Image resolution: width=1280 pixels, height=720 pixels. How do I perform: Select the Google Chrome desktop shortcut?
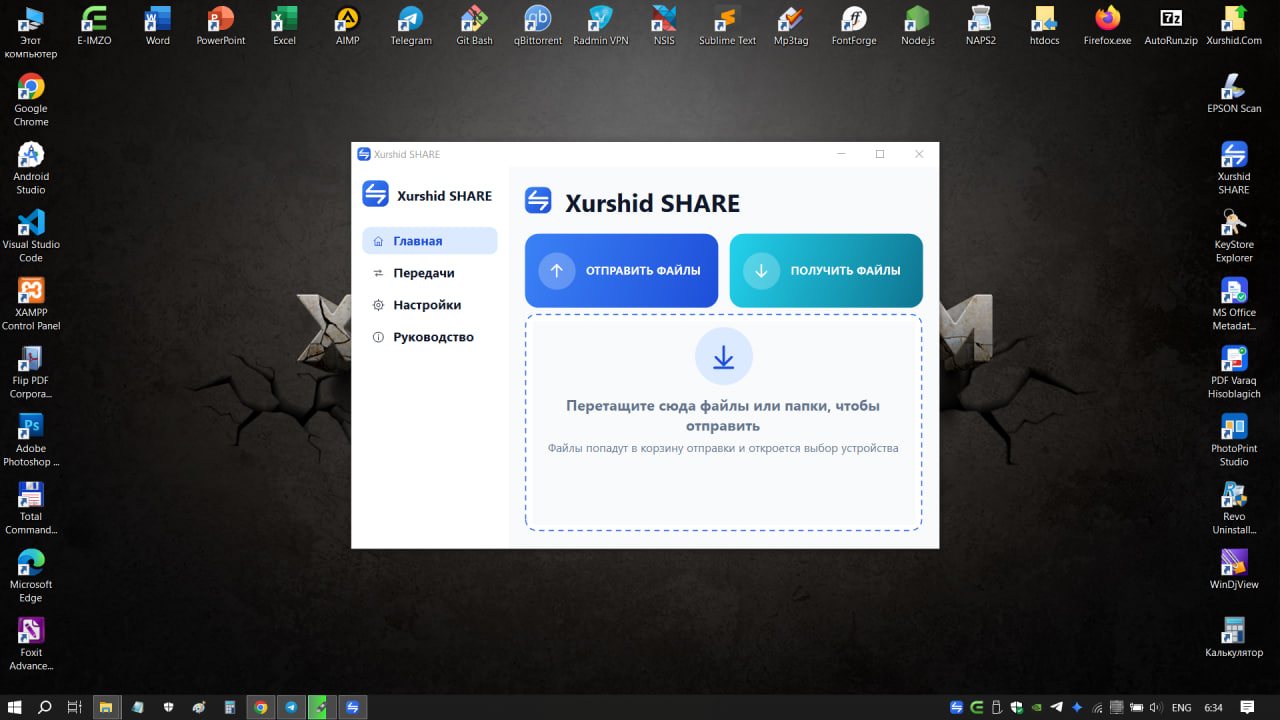[31, 100]
